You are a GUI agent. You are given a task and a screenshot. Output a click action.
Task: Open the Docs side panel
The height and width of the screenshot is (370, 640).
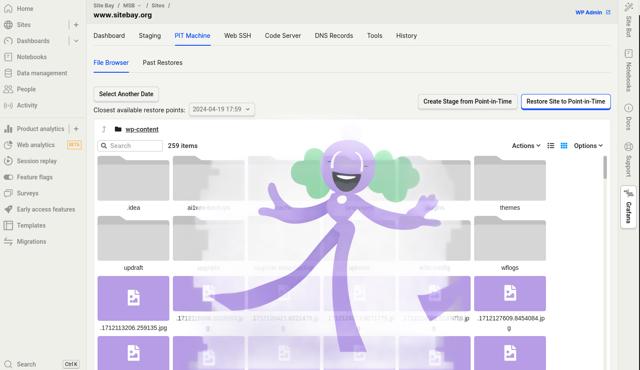(x=629, y=117)
